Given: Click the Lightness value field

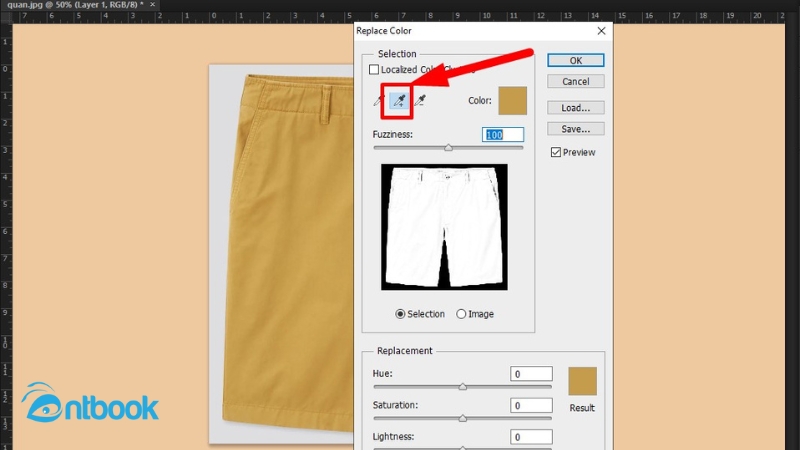Looking at the screenshot, I should point(531,437).
